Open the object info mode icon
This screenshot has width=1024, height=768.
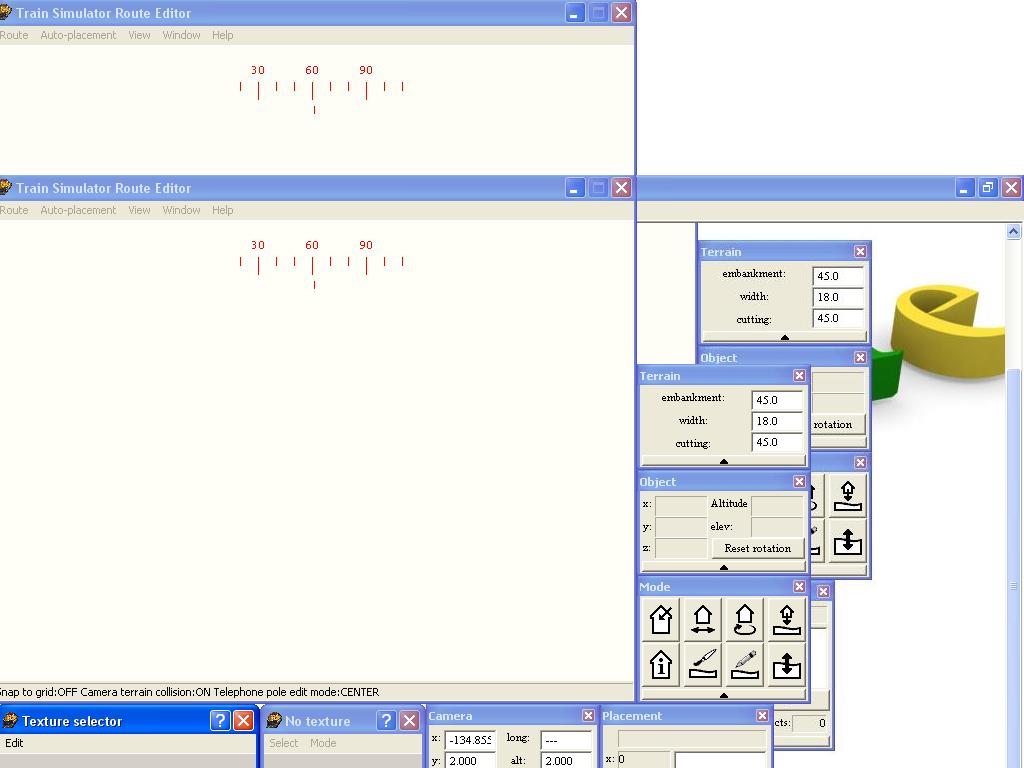[661, 665]
